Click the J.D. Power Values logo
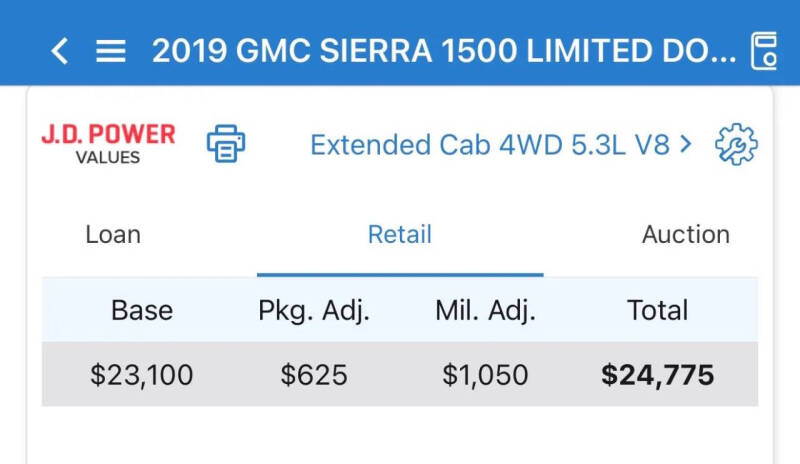800x464 pixels. point(108,144)
